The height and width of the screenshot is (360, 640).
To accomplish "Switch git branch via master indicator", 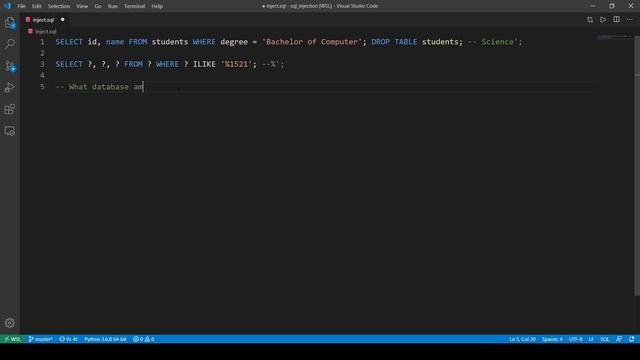I will (x=40, y=339).
